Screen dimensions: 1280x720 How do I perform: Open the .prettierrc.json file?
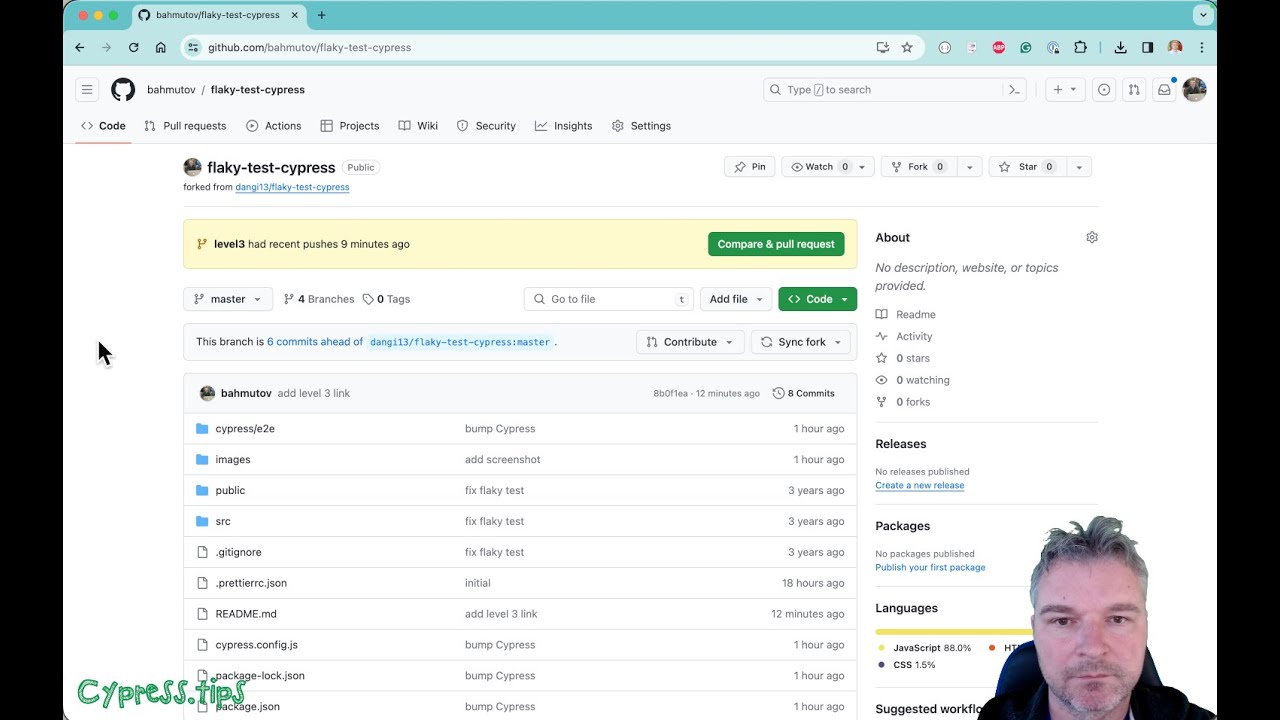click(x=251, y=583)
